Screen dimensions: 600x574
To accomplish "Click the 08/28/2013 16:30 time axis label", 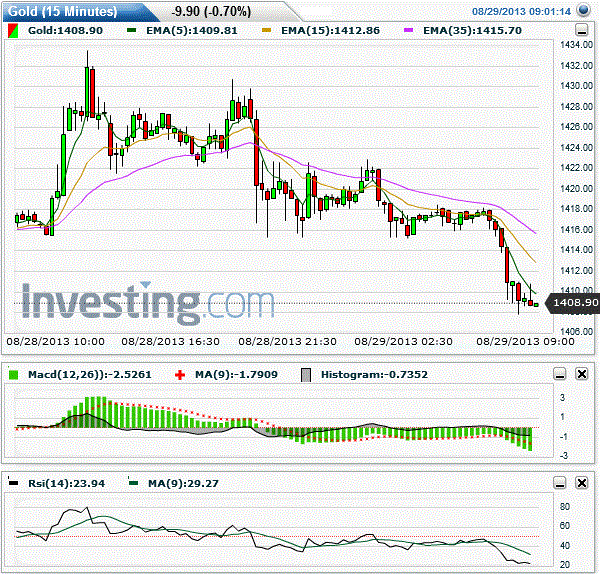I will (x=171, y=341).
